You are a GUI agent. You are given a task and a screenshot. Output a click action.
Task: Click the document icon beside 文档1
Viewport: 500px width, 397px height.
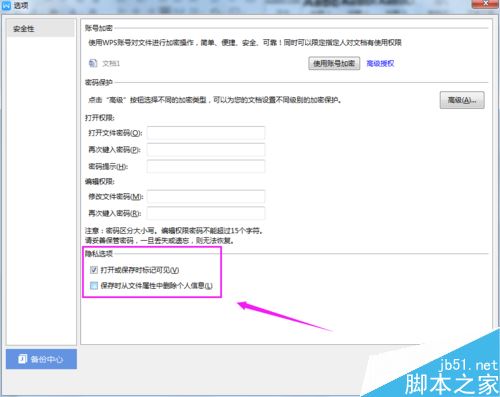point(93,63)
